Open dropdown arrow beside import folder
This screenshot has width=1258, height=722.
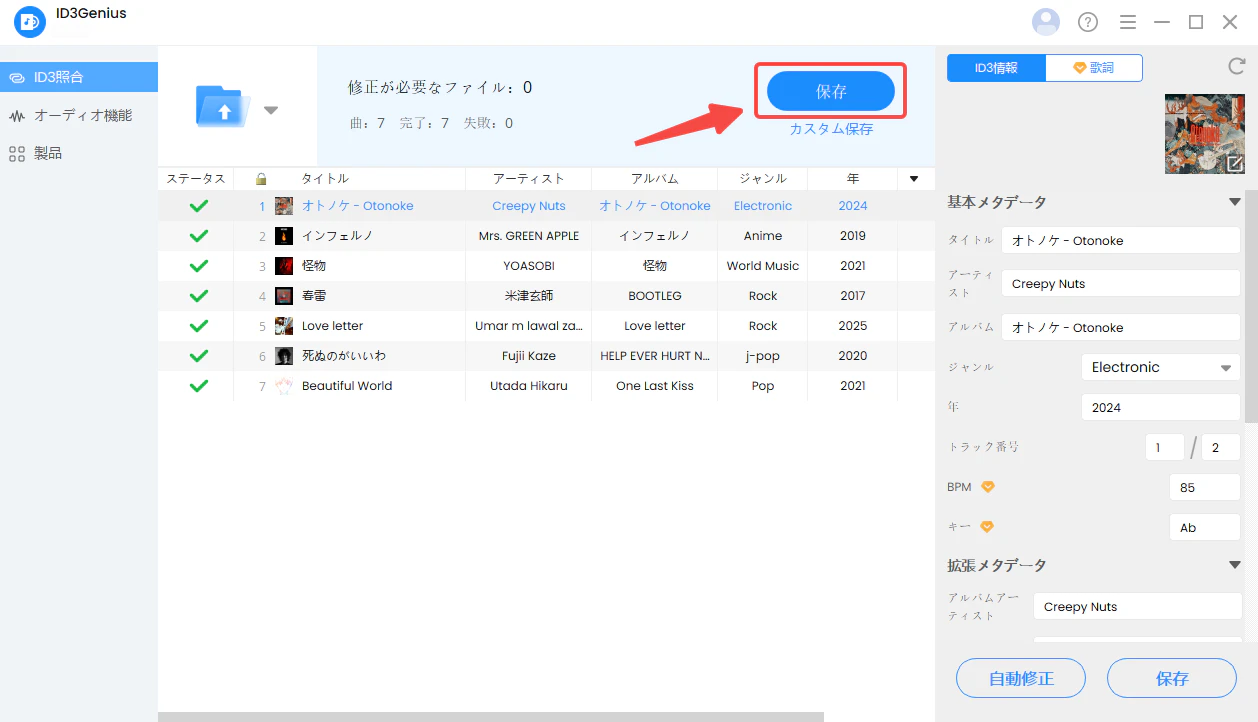pos(271,110)
